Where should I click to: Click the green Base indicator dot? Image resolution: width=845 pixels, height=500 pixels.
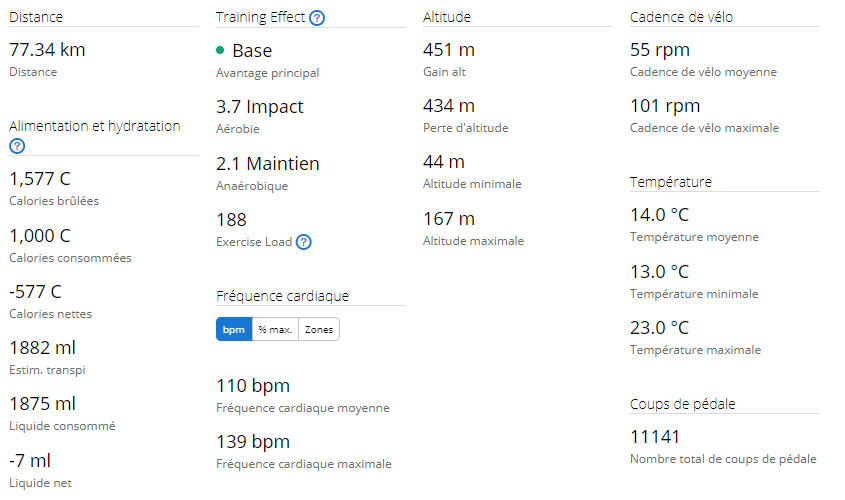point(220,50)
